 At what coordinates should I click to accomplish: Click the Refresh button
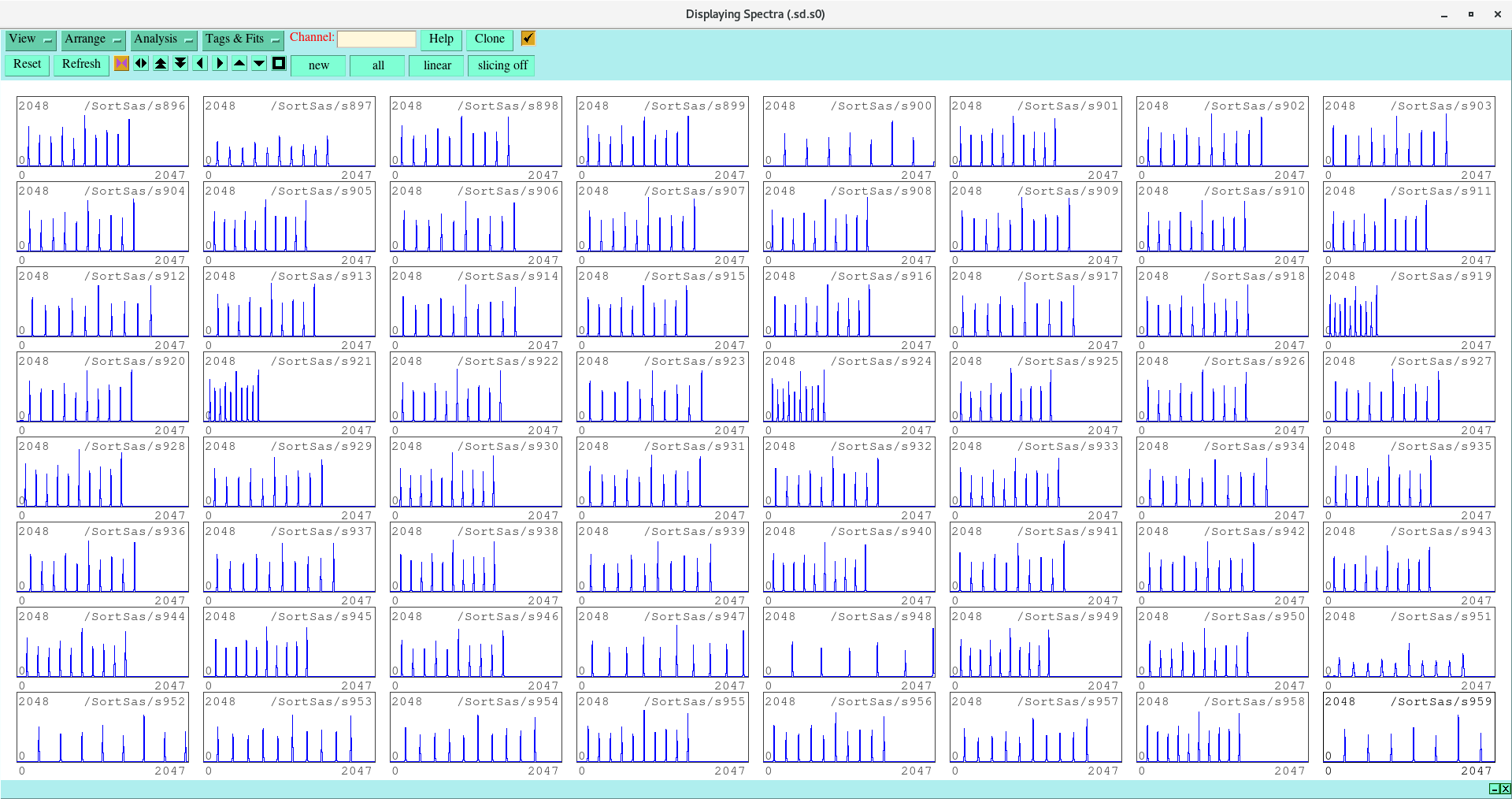pos(81,65)
